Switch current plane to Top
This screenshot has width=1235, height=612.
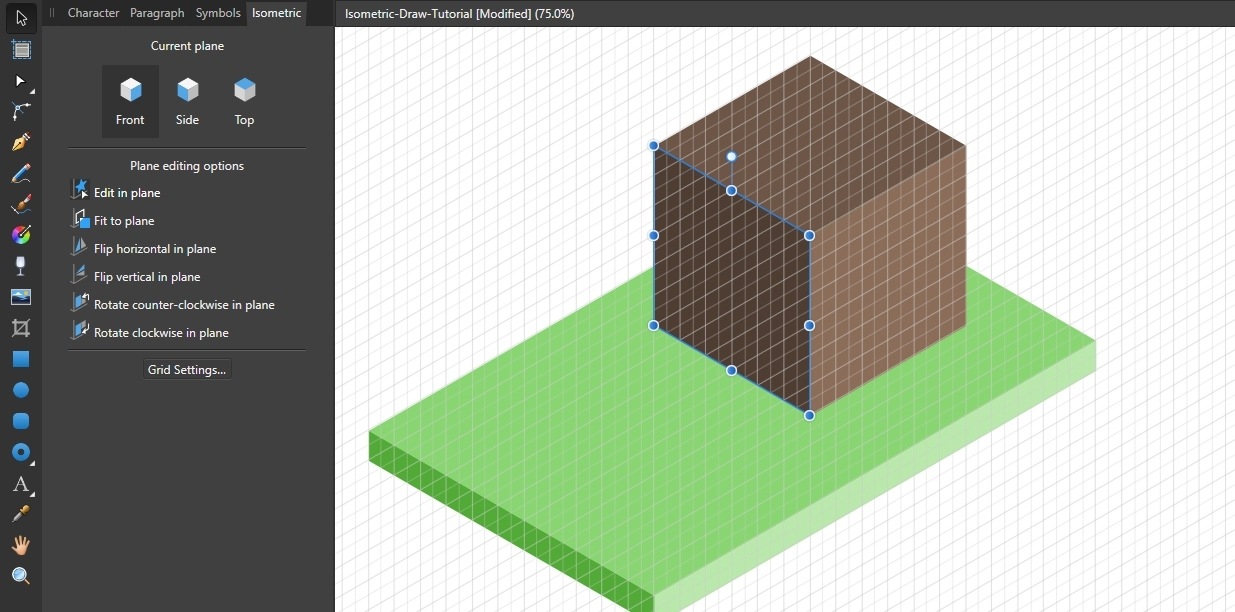click(244, 100)
